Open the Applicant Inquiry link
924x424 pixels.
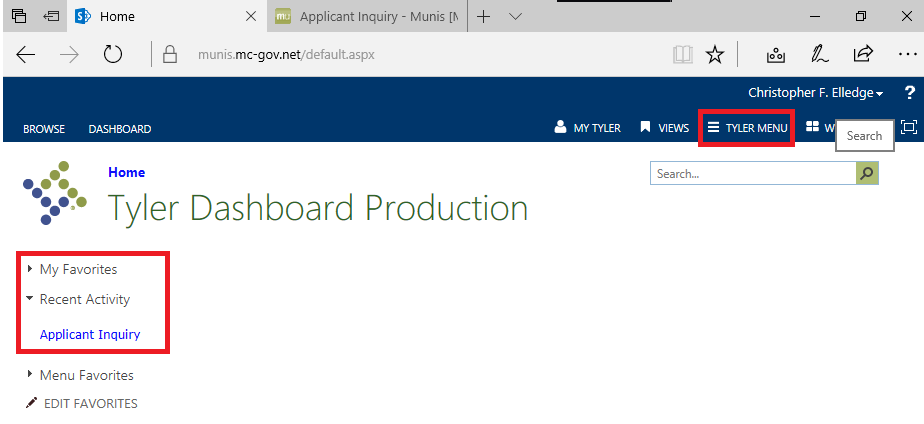tap(90, 334)
